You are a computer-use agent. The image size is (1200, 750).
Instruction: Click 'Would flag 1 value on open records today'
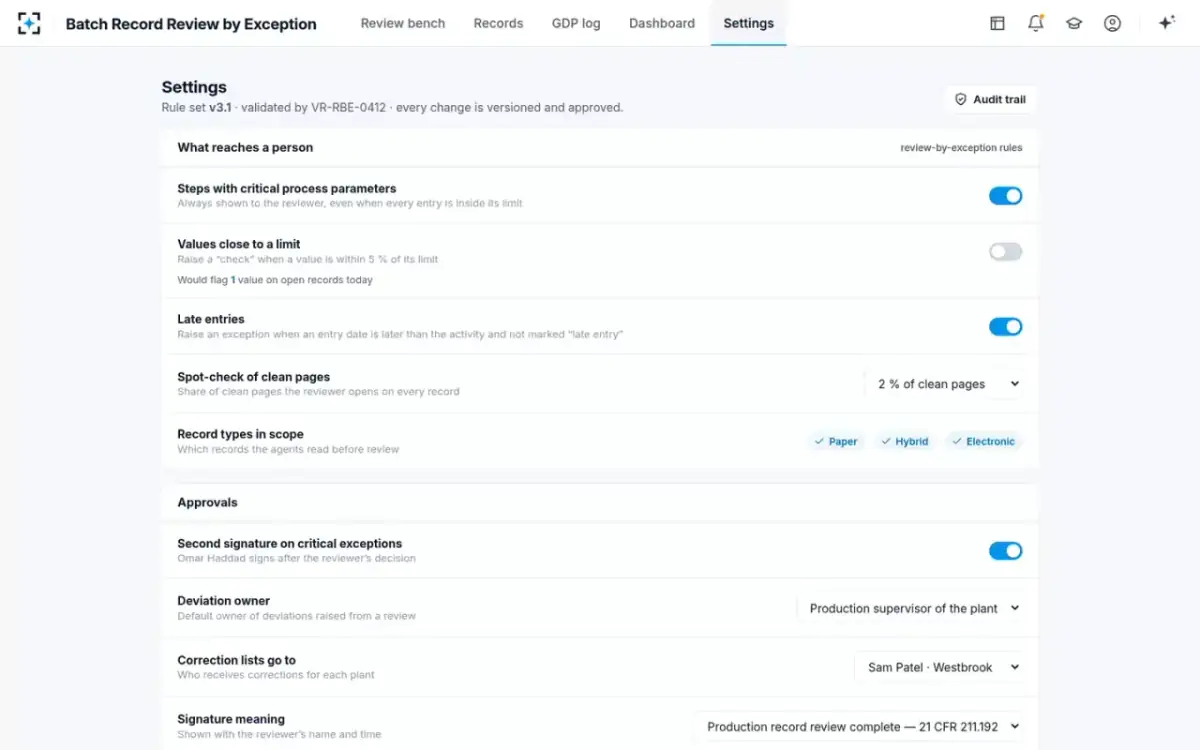[275, 280]
